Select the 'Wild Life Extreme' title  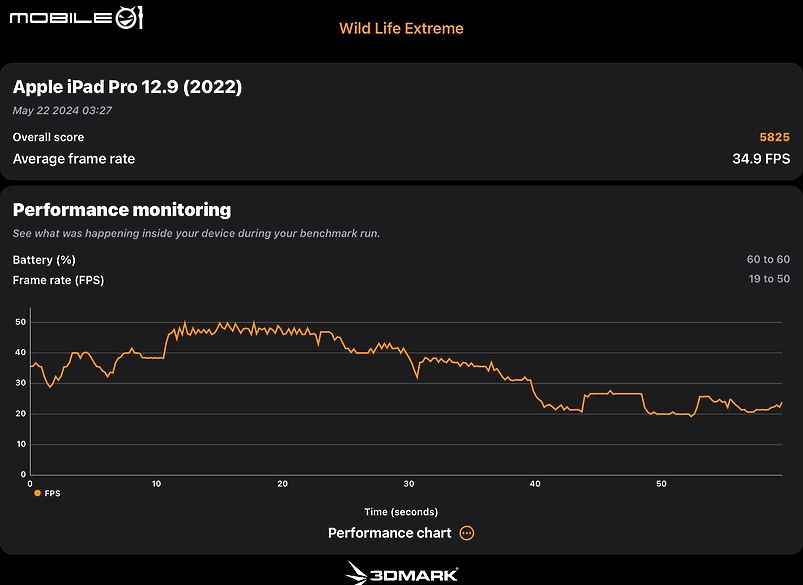[401, 28]
